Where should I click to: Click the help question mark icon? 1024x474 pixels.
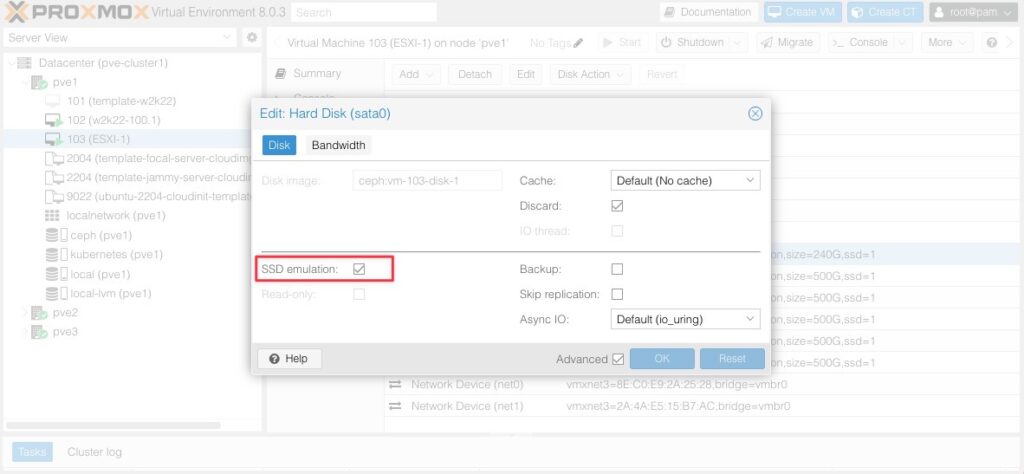point(992,42)
